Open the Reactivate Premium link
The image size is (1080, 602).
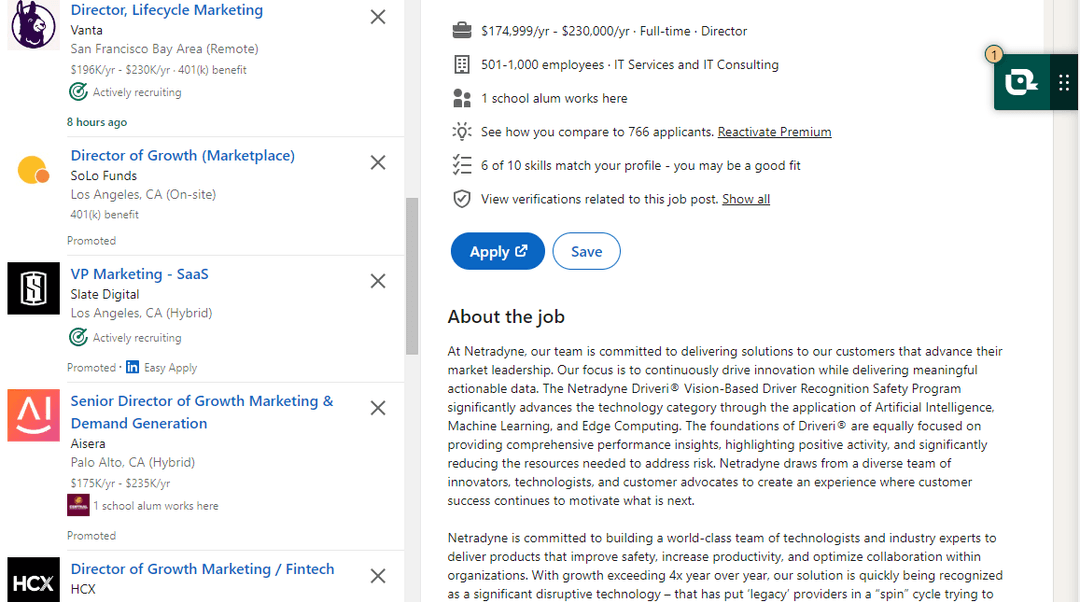774,131
